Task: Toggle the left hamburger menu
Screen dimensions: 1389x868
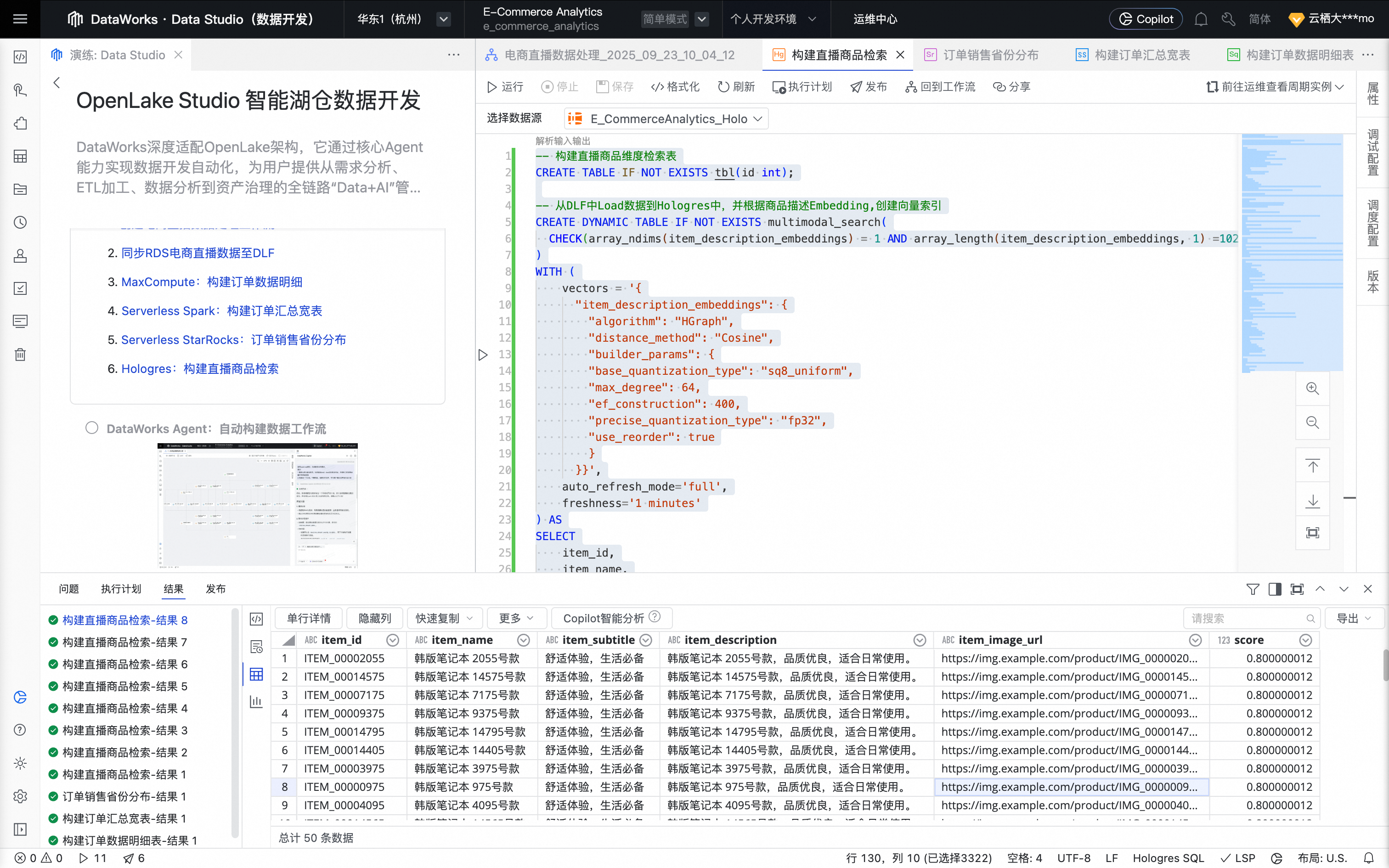Action: (20, 19)
